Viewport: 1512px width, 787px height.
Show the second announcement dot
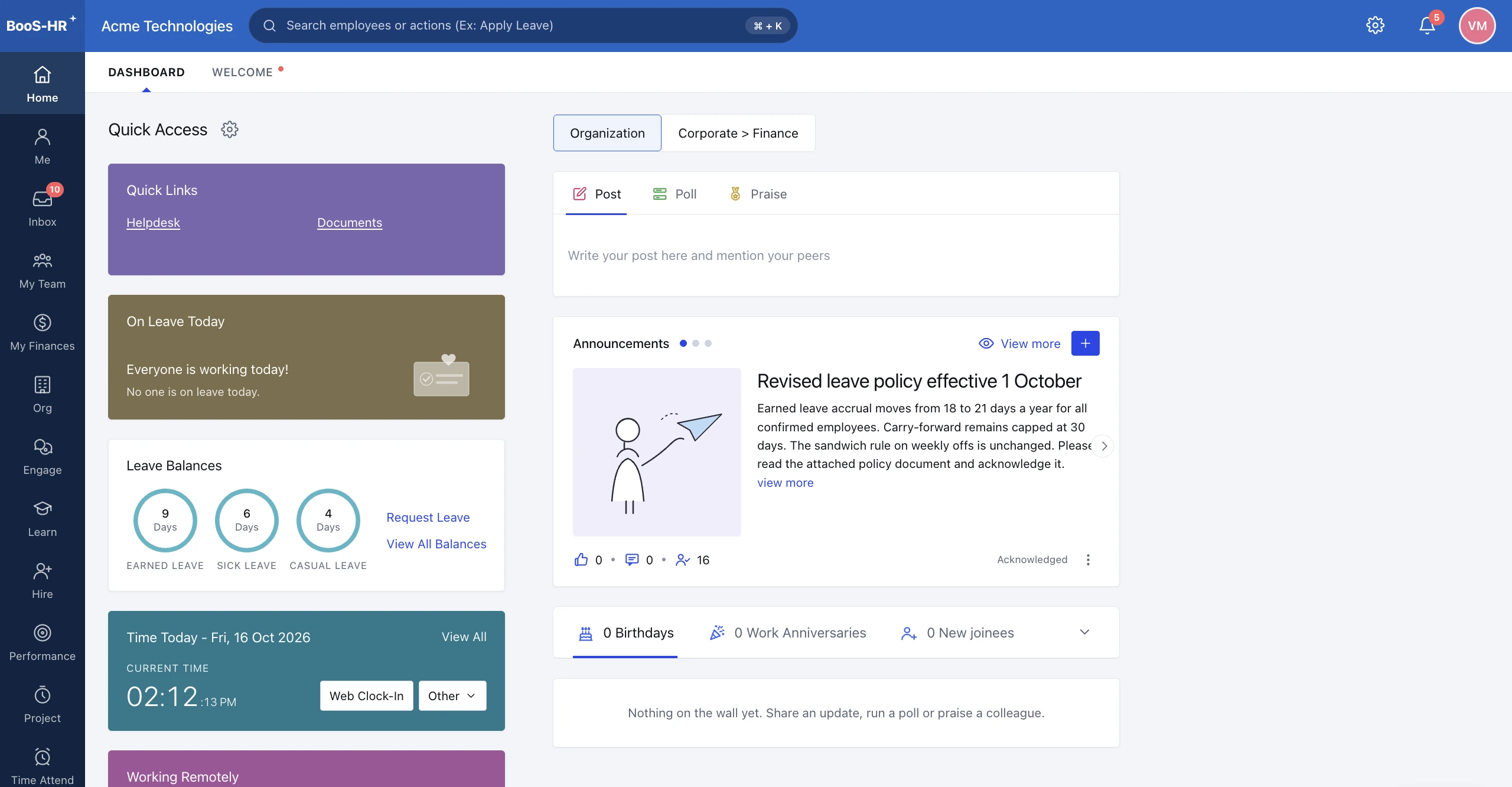point(696,343)
